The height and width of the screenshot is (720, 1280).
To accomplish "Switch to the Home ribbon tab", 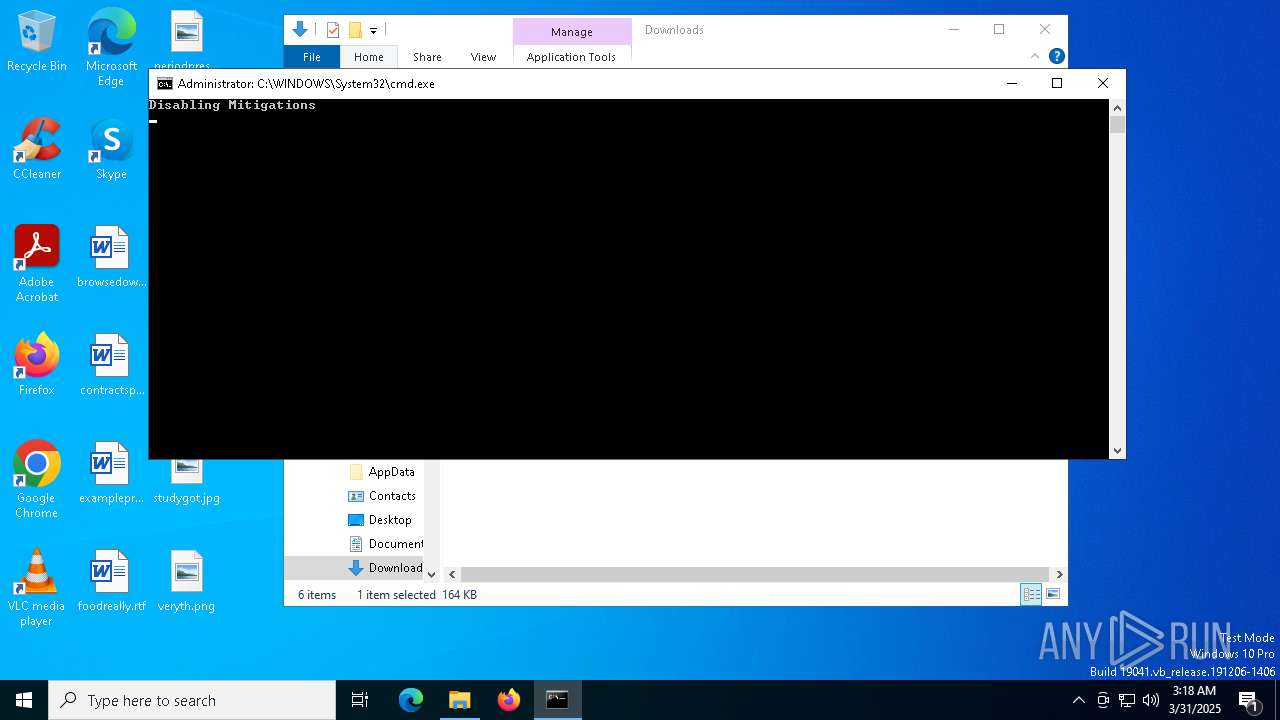I will click(369, 57).
